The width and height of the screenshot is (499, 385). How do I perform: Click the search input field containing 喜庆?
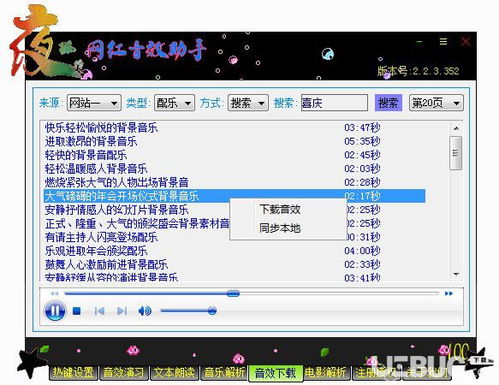[334, 103]
